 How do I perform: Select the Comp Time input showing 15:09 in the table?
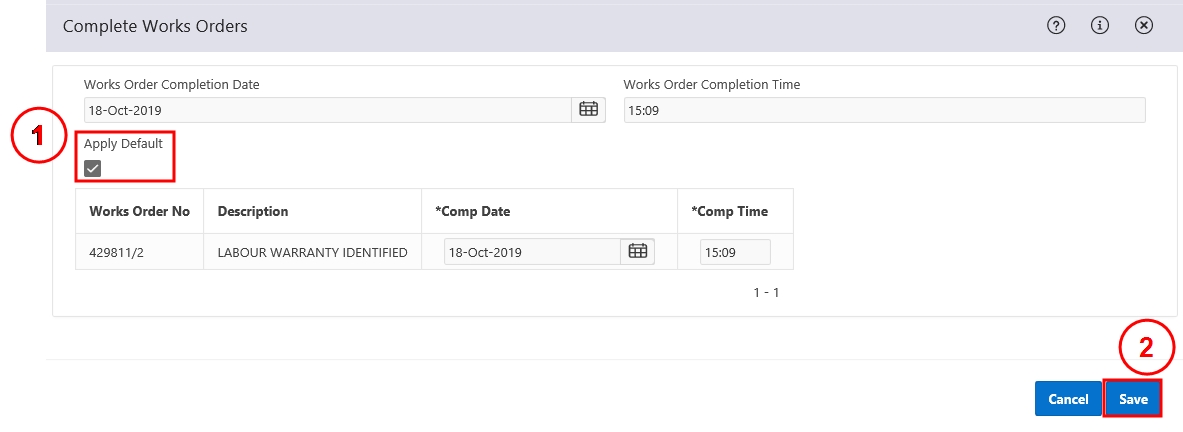pos(736,252)
